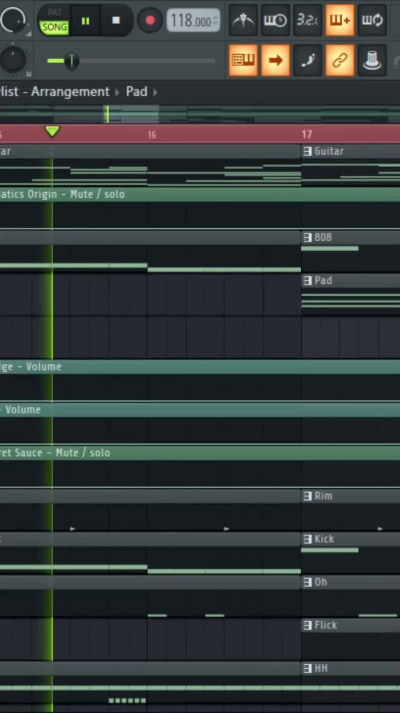This screenshot has height=713, width=400.
Task: Toggle the metronome icon
Action: (x=243, y=20)
